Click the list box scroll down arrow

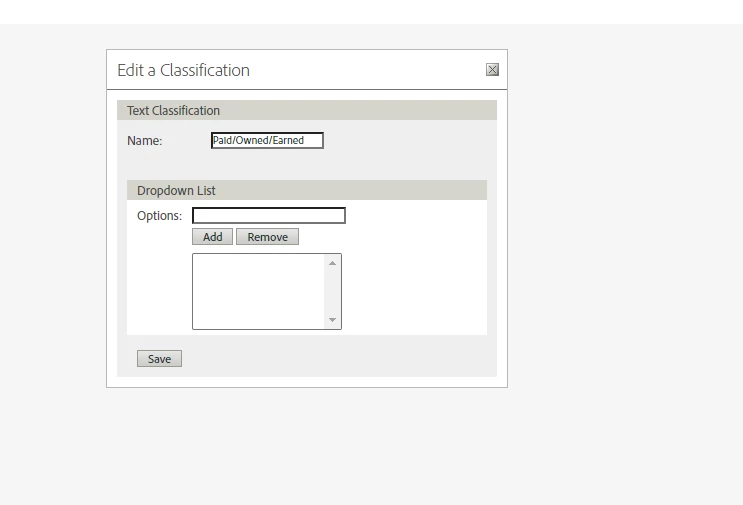pyautogui.click(x=332, y=320)
